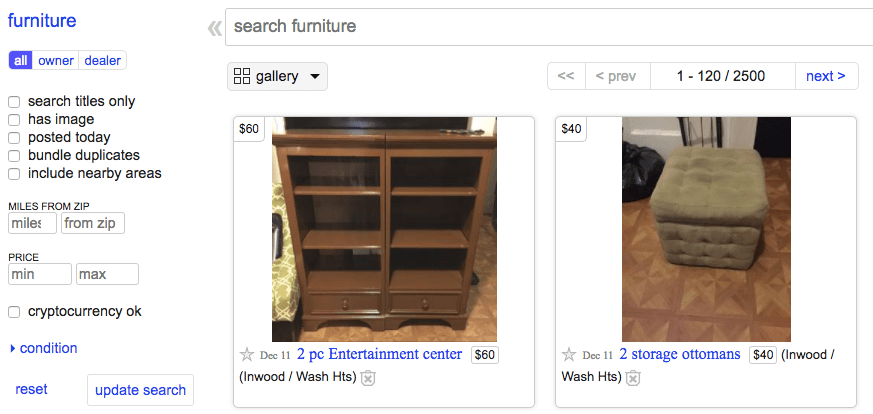Click the search furniture input box
Viewport: 873px width, 414px height.
550,26
